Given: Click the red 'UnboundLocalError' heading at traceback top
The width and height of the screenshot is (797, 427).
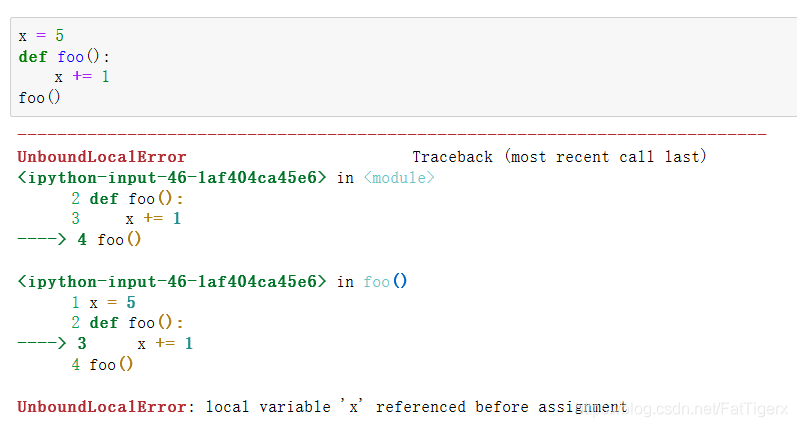Looking at the screenshot, I should [102, 157].
